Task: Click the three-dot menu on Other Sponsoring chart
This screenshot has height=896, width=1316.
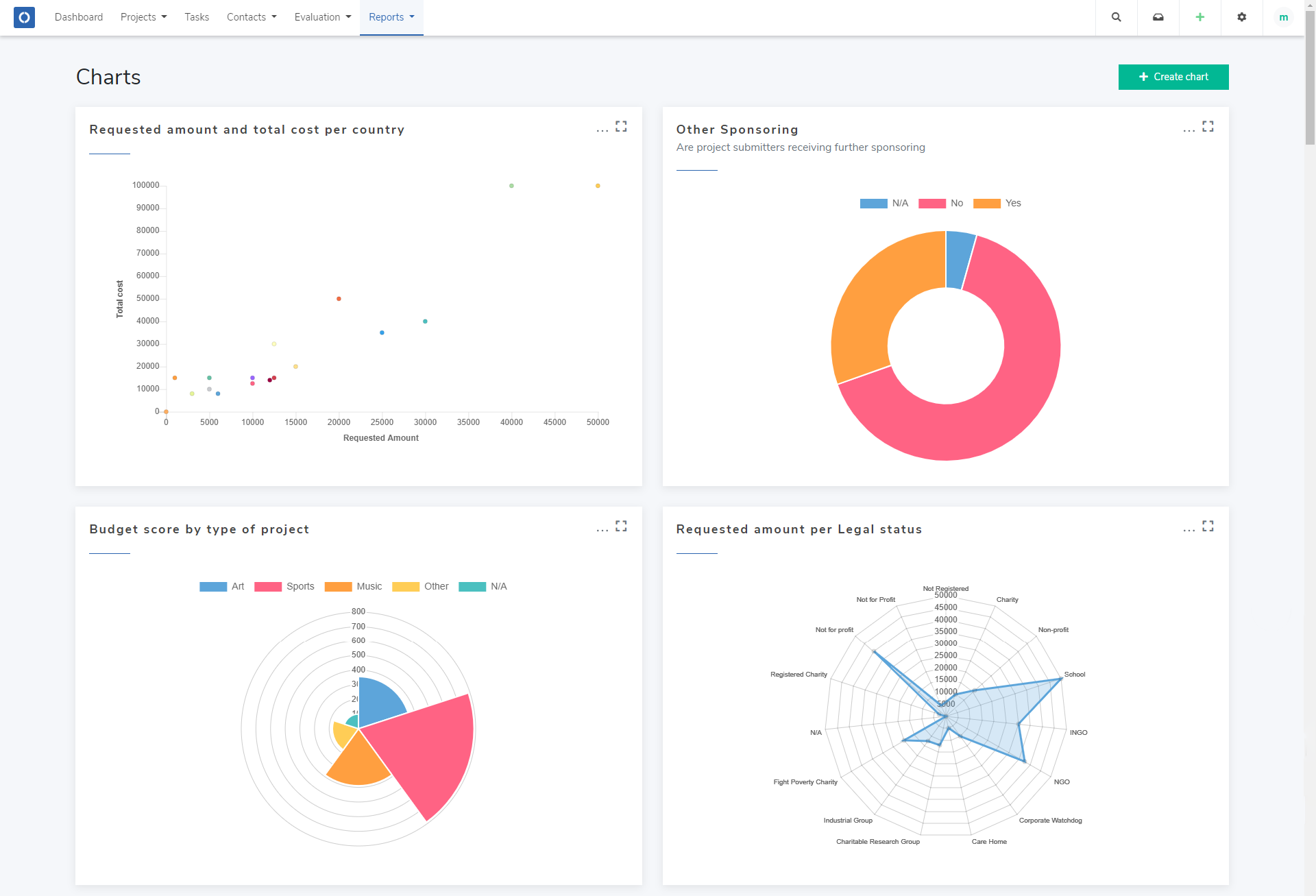Action: (x=1189, y=127)
